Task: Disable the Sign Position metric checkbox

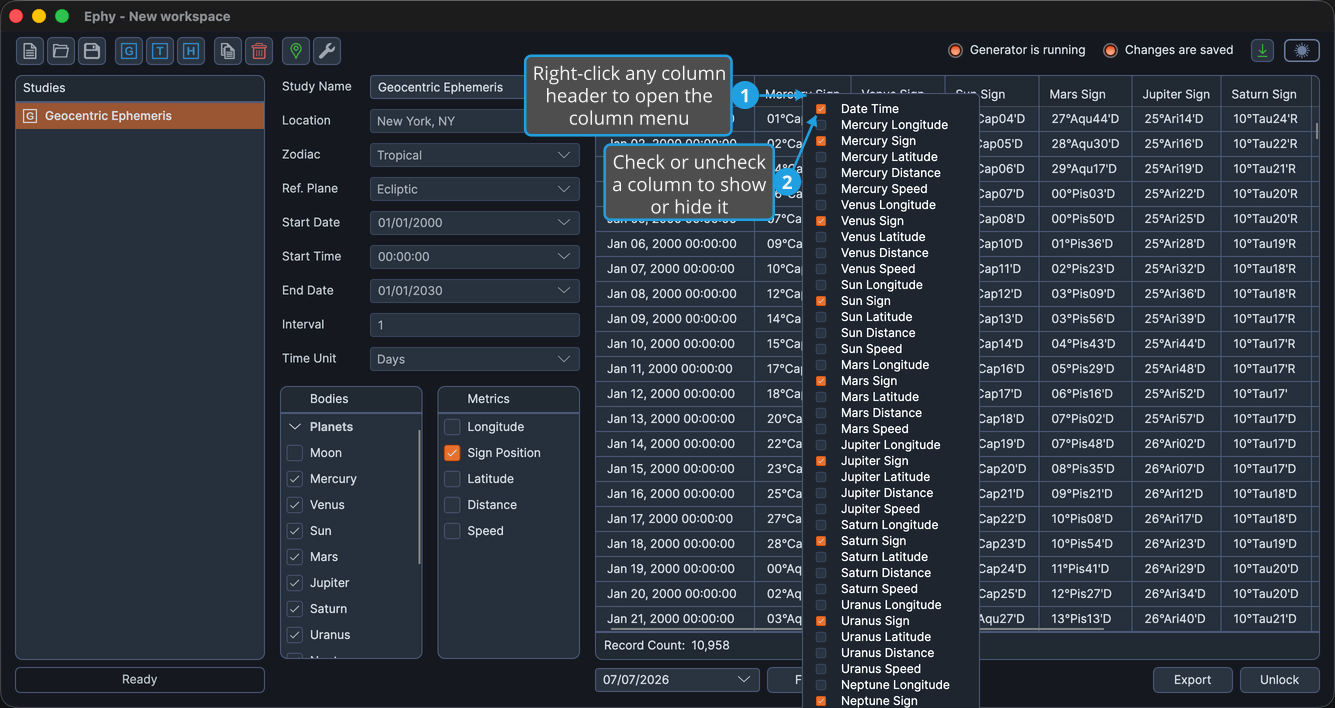Action: (452, 453)
